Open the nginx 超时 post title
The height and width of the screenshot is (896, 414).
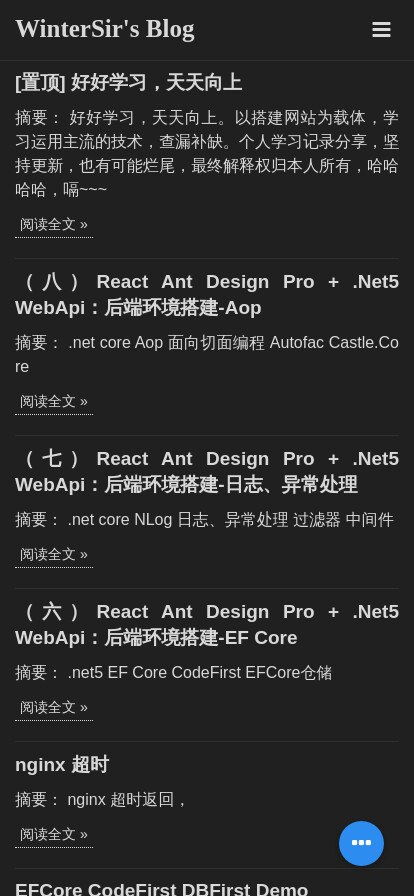coord(62,765)
